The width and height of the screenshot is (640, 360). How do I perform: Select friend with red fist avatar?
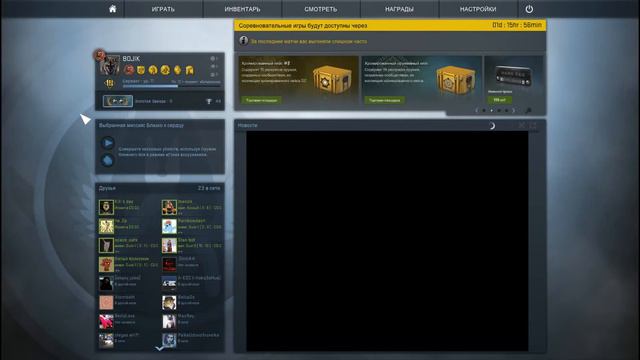[x=106, y=264]
